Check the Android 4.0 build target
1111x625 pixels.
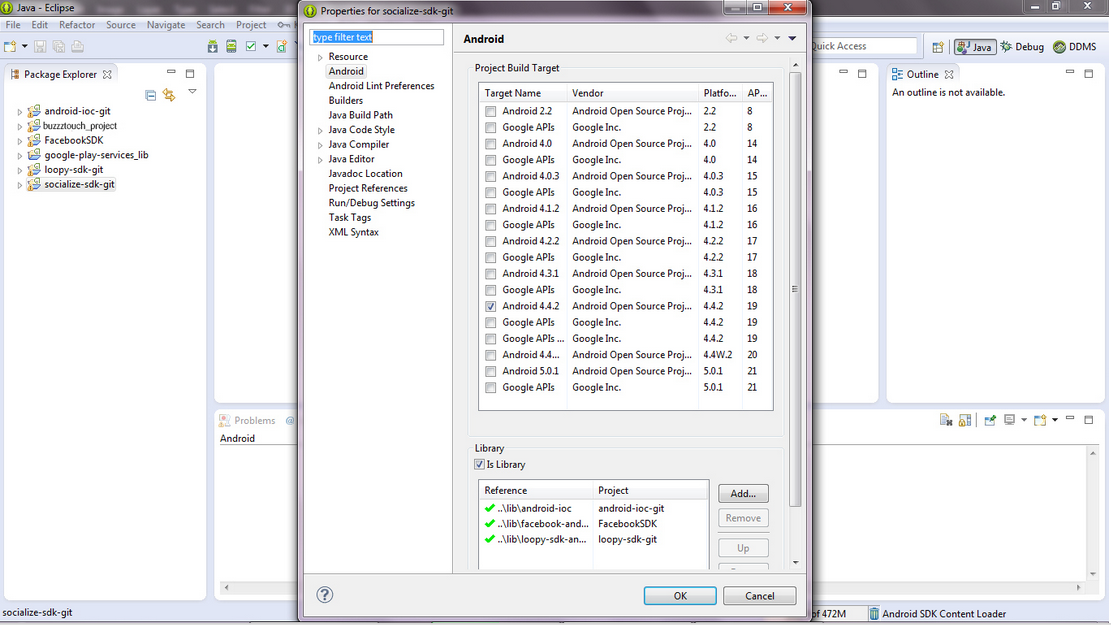[x=490, y=144]
